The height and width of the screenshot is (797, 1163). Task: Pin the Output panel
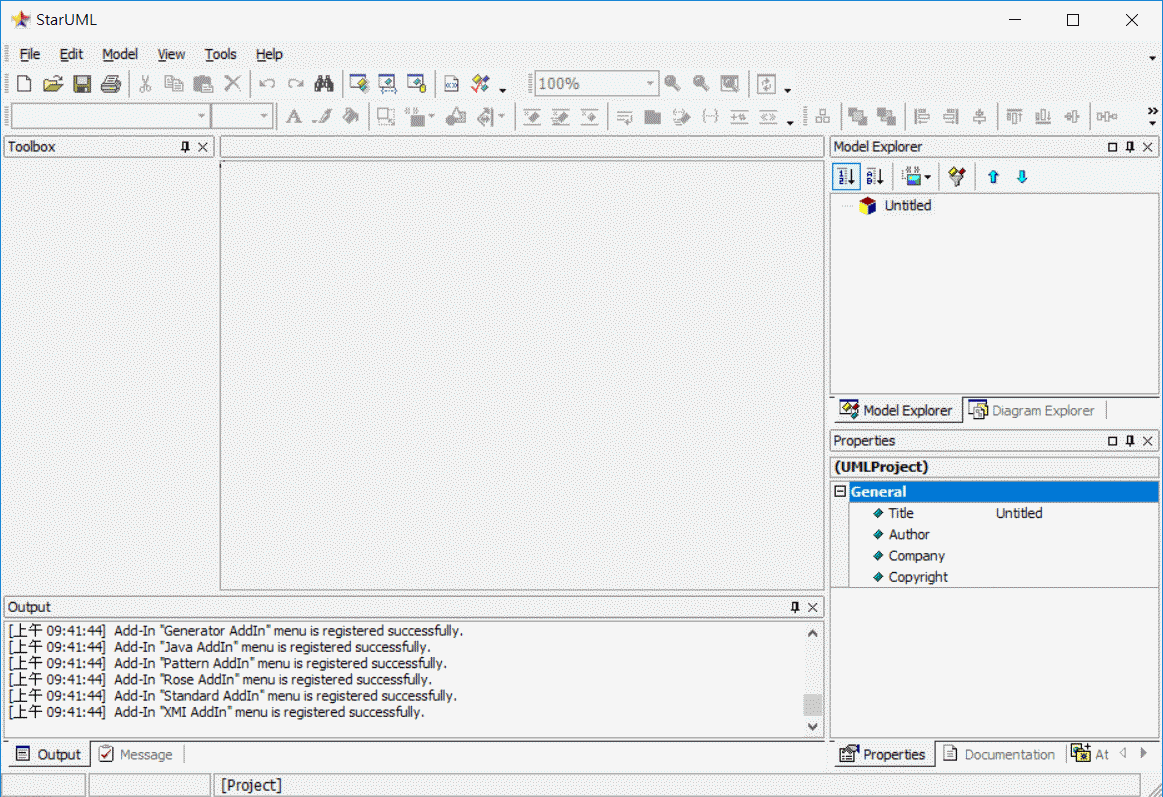[x=794, y=607]
